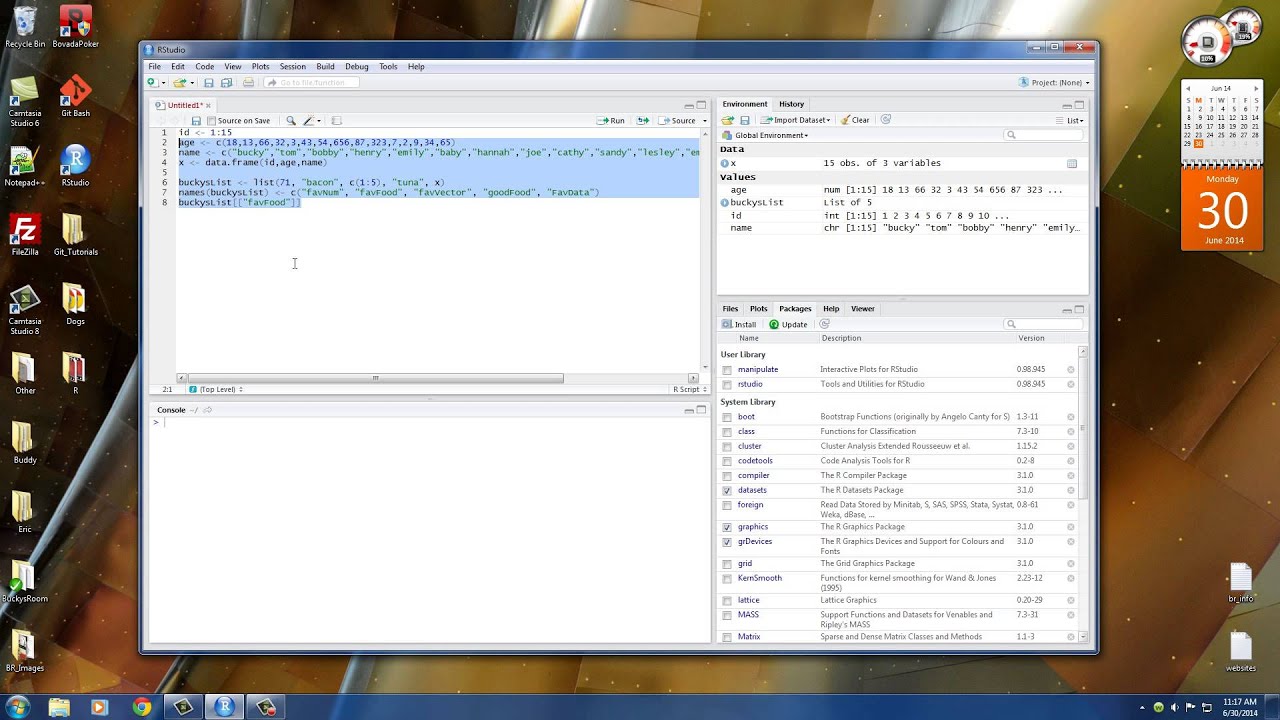Open code tools magic wand
Image resolution: width=1280 pixels, height=720 pixels.
click(310, 120)
